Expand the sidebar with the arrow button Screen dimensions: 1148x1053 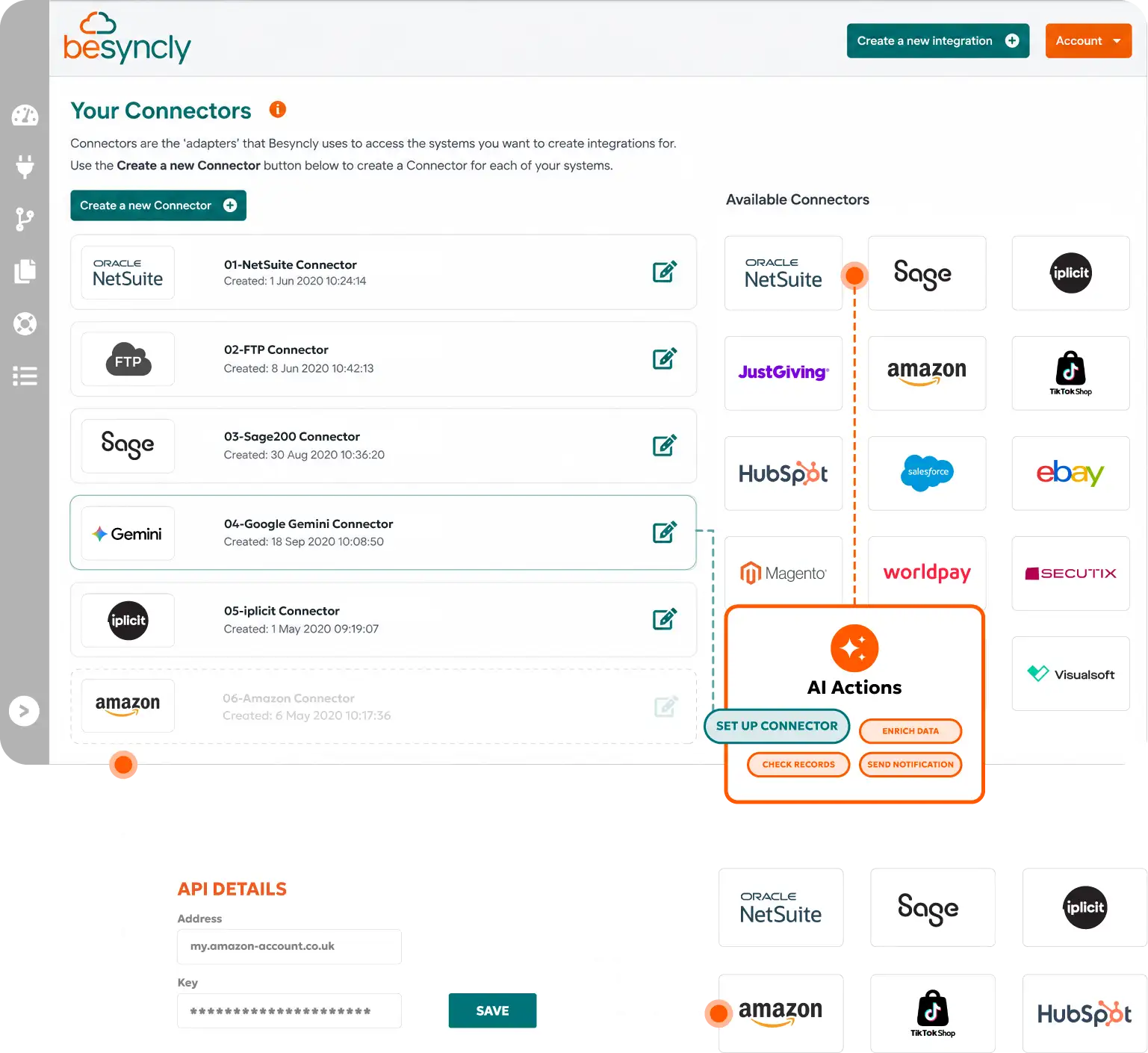24,711
